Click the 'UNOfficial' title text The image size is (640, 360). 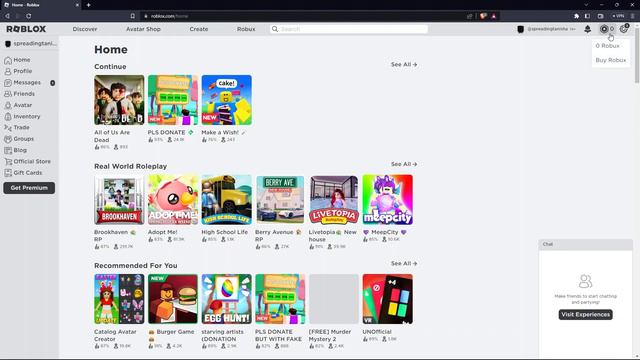(x=377, y=332)
